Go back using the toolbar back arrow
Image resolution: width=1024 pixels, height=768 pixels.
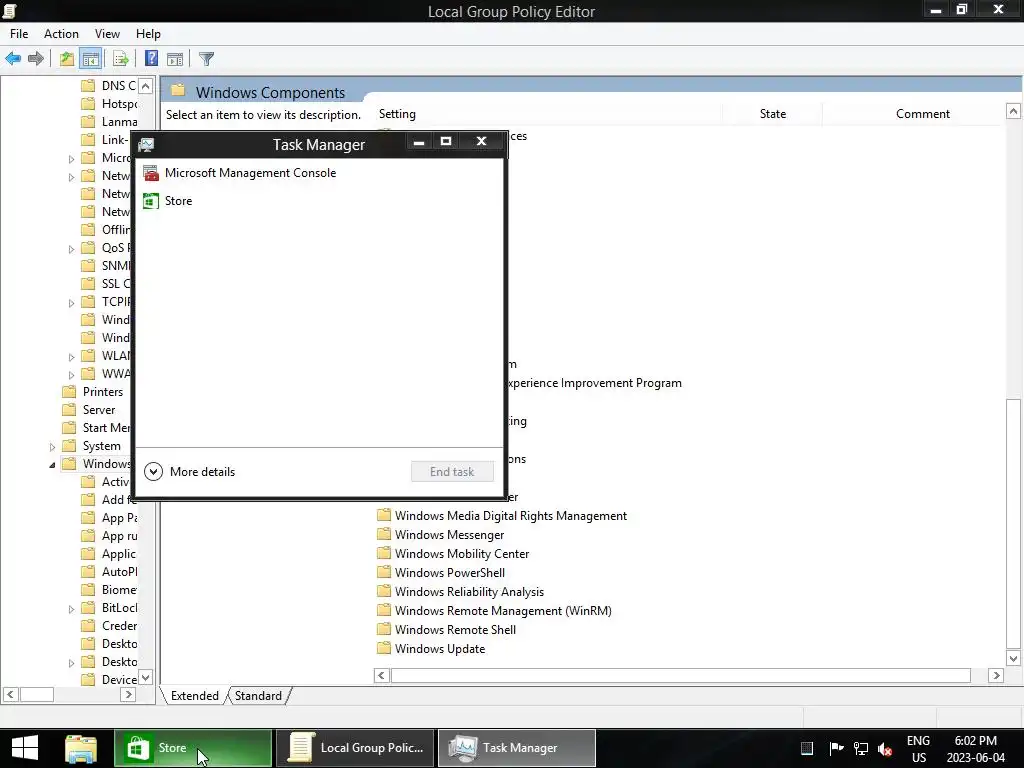(x=13, y=59)
